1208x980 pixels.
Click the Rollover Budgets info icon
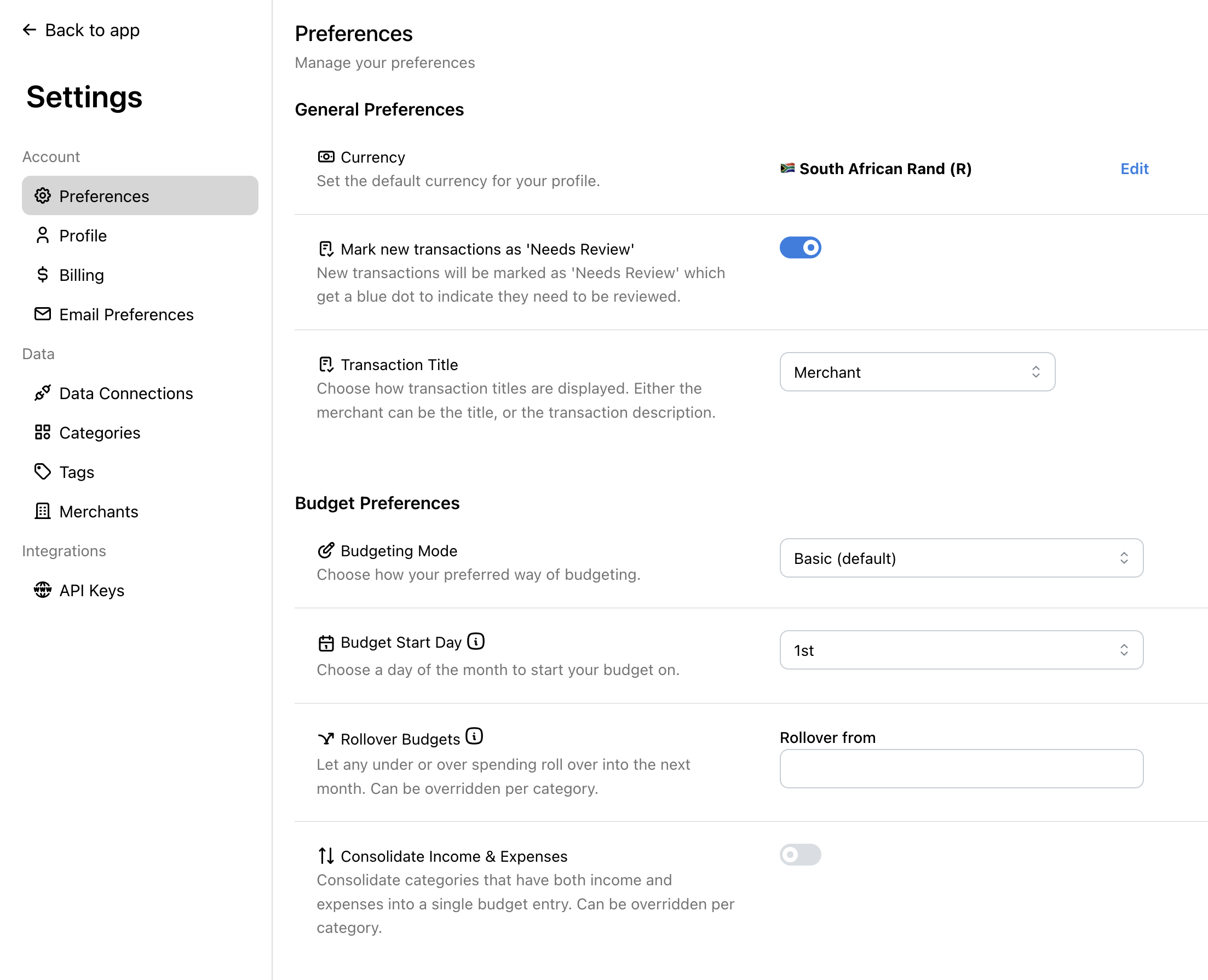click(x=475, y=736)
